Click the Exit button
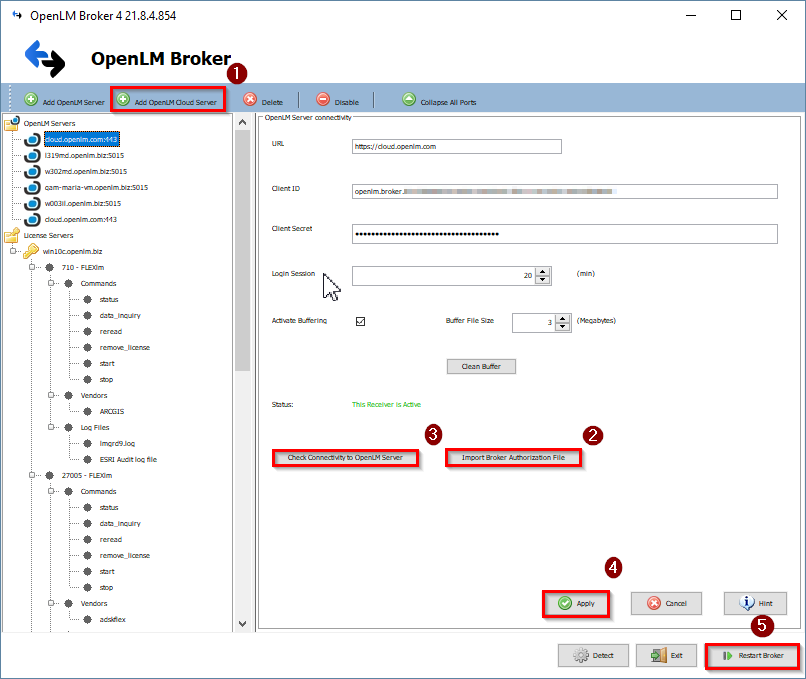The image size is (806, 679). coord(667,656)
